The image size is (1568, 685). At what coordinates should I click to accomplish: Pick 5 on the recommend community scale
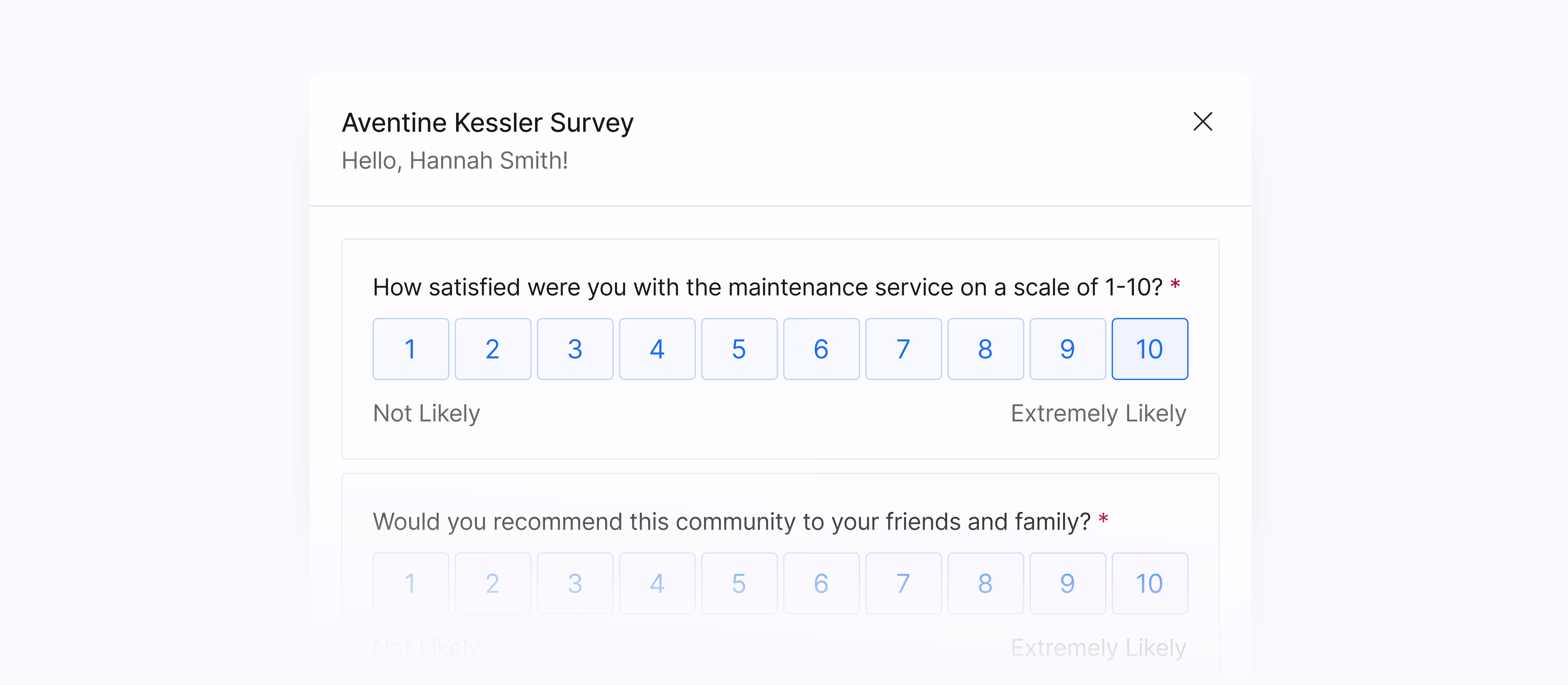pyautogui.click(x=739, y=583)
